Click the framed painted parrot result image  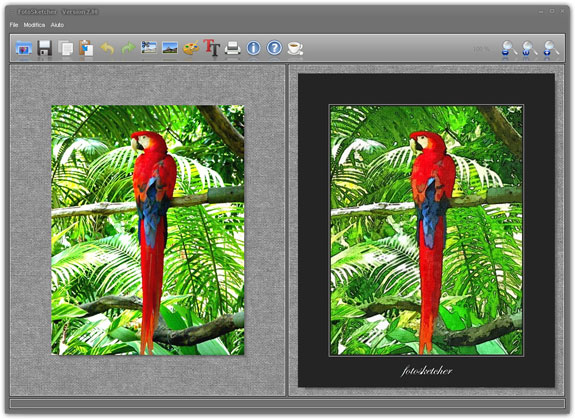tap(426, 230)
